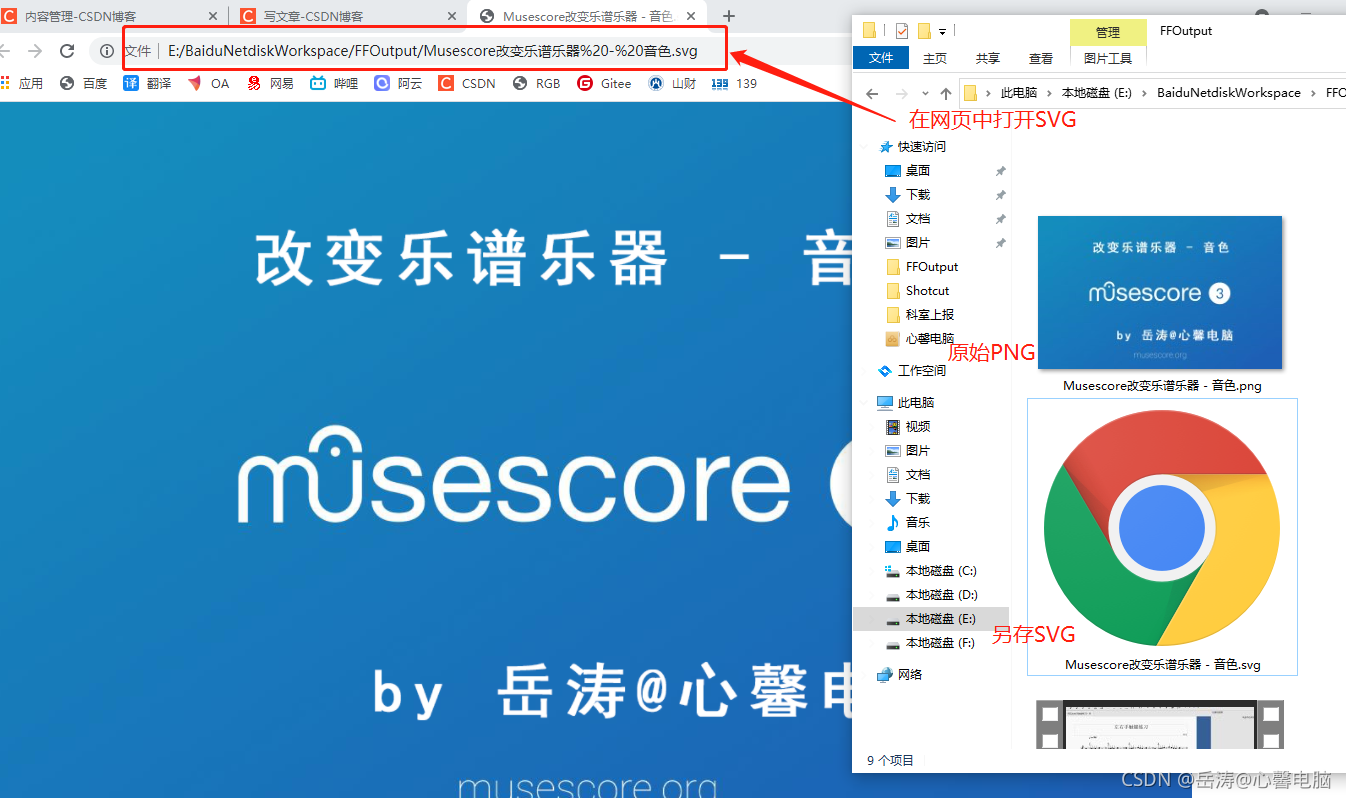Viewport: 1346px width, 798px height.
Task: Toggle pin on the 桌面 quick access entry
Action: [999, 170]
